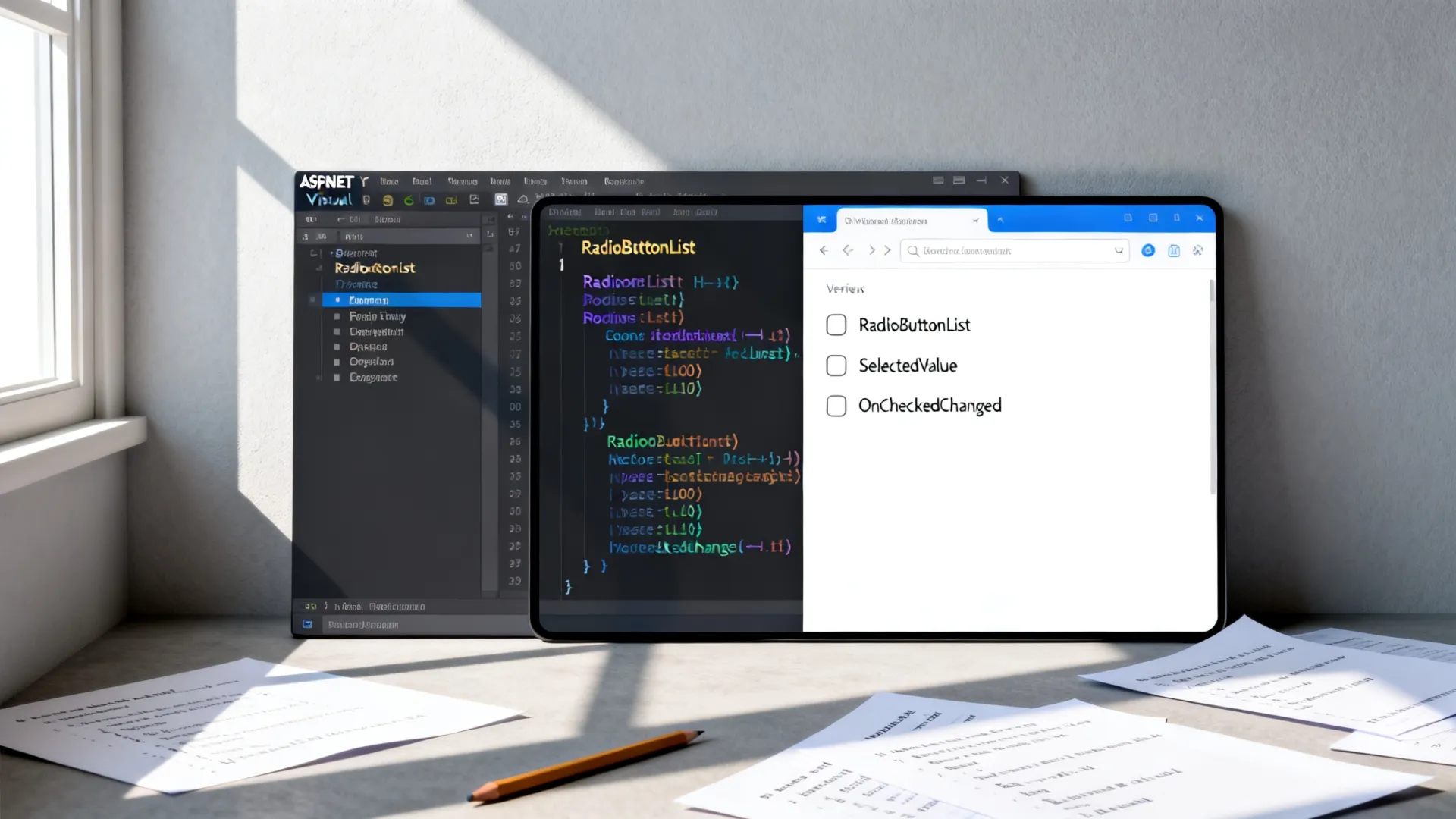Click the SelectedValue label text
Viewport: 1456px width, 819px height.
pos(908,366)
